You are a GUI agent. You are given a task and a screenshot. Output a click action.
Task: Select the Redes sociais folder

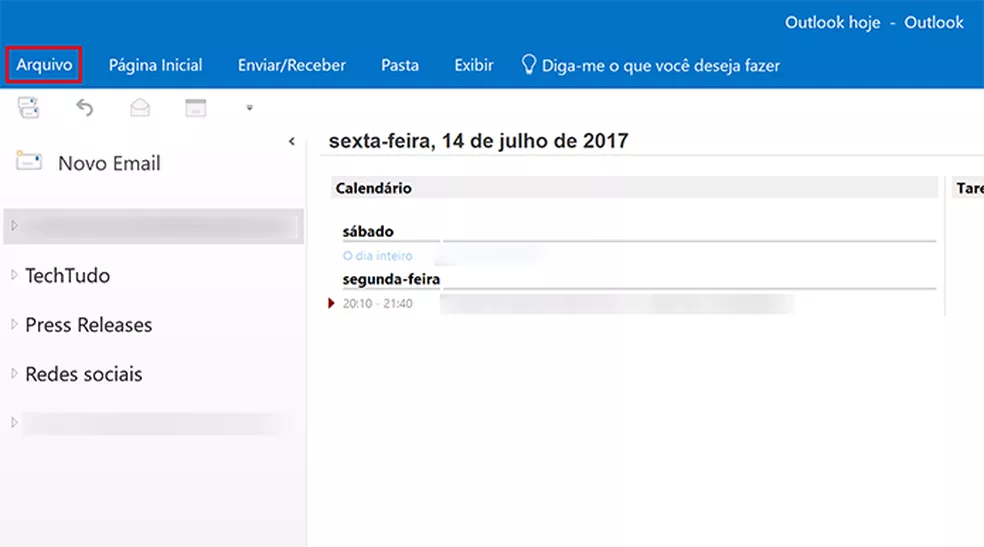[x=83, y=374]
